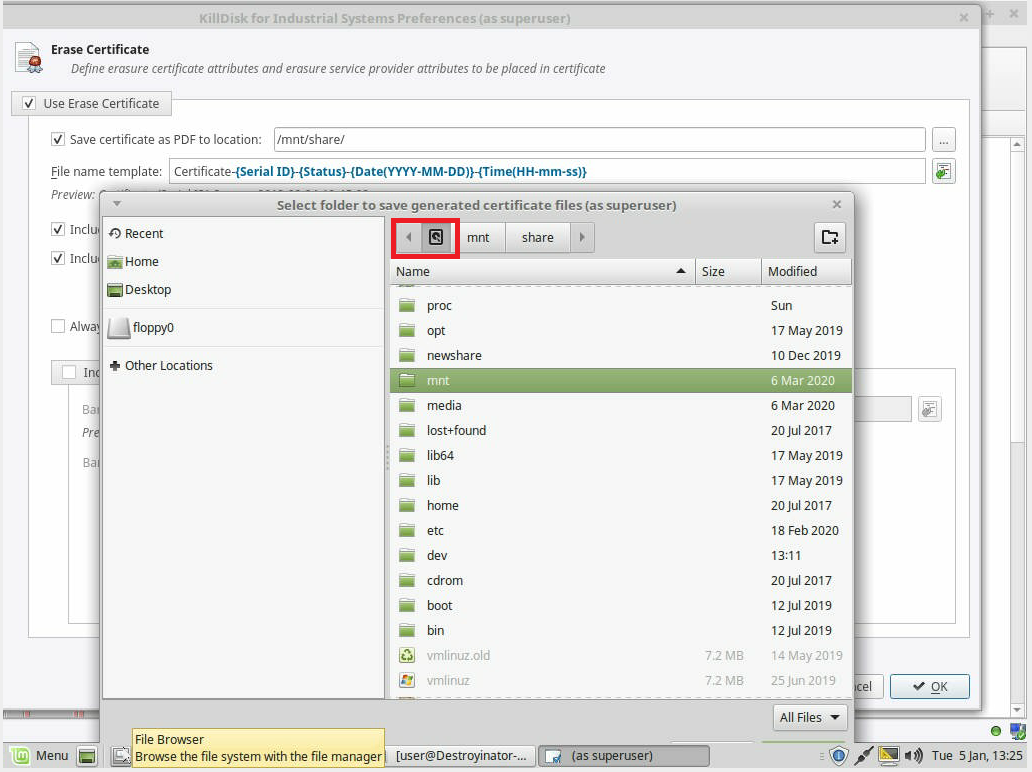Toggle Save certificate as PDF checkbox

(x=58, y=140)
